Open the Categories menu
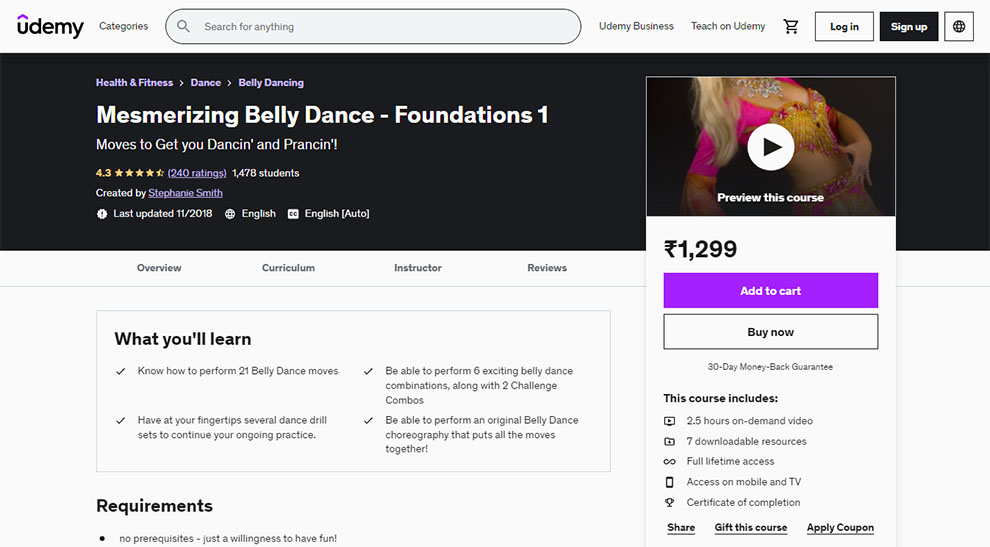 coord(123,27)
